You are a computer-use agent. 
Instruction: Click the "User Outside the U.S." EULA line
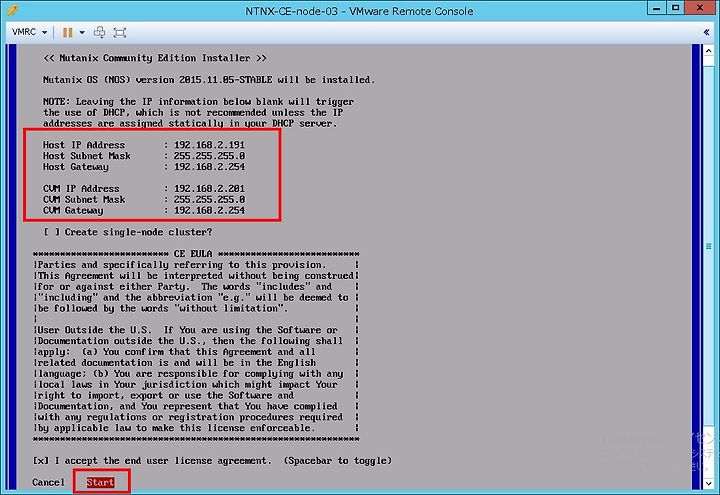(x=187, y=330)
